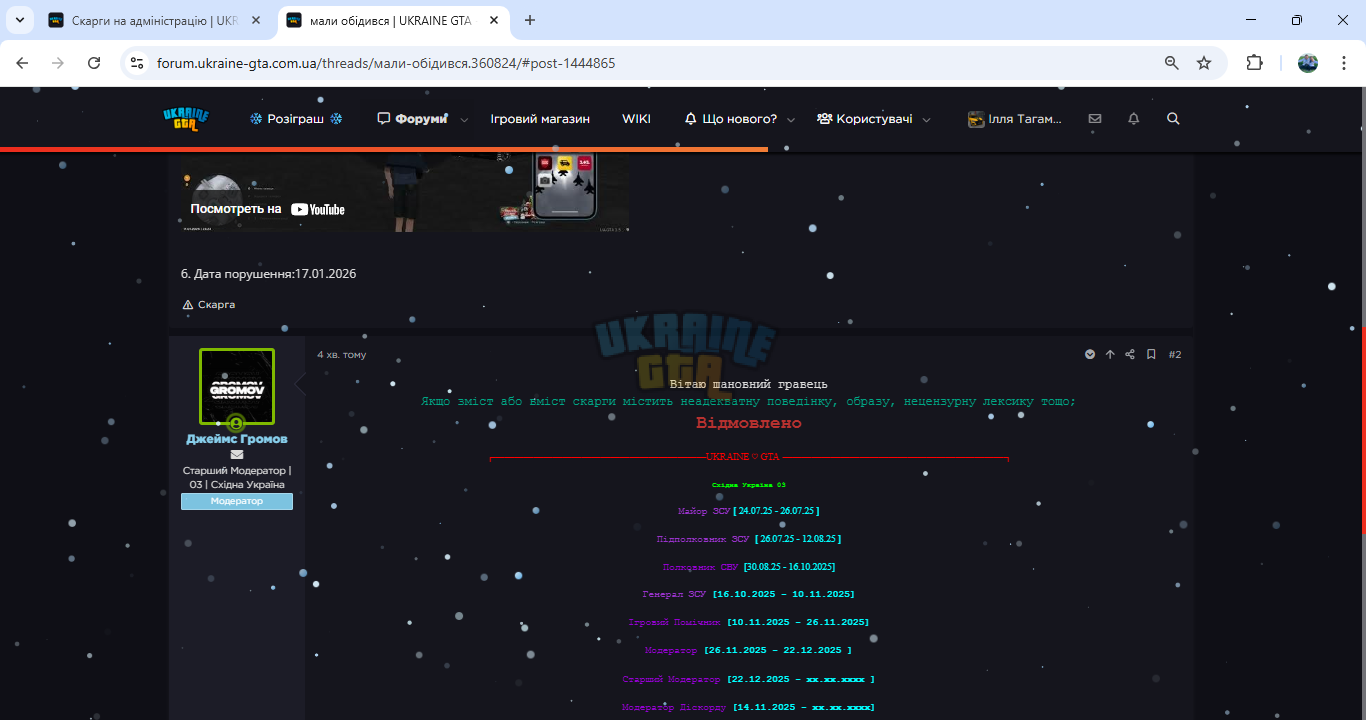Screen dimensions: 1366x720
Task: View site information icon in address bar
Action: 138,63
